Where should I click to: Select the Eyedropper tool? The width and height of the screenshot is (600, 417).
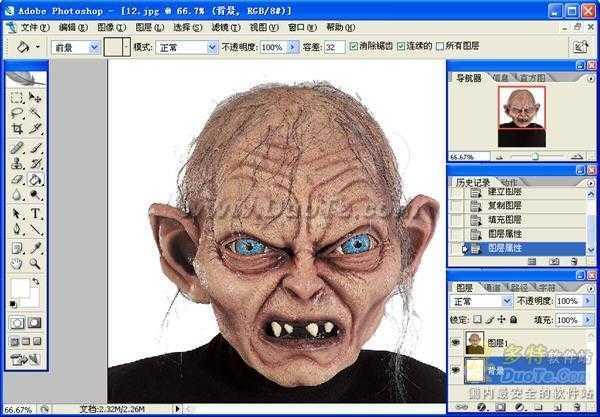(x=35, y=247)
